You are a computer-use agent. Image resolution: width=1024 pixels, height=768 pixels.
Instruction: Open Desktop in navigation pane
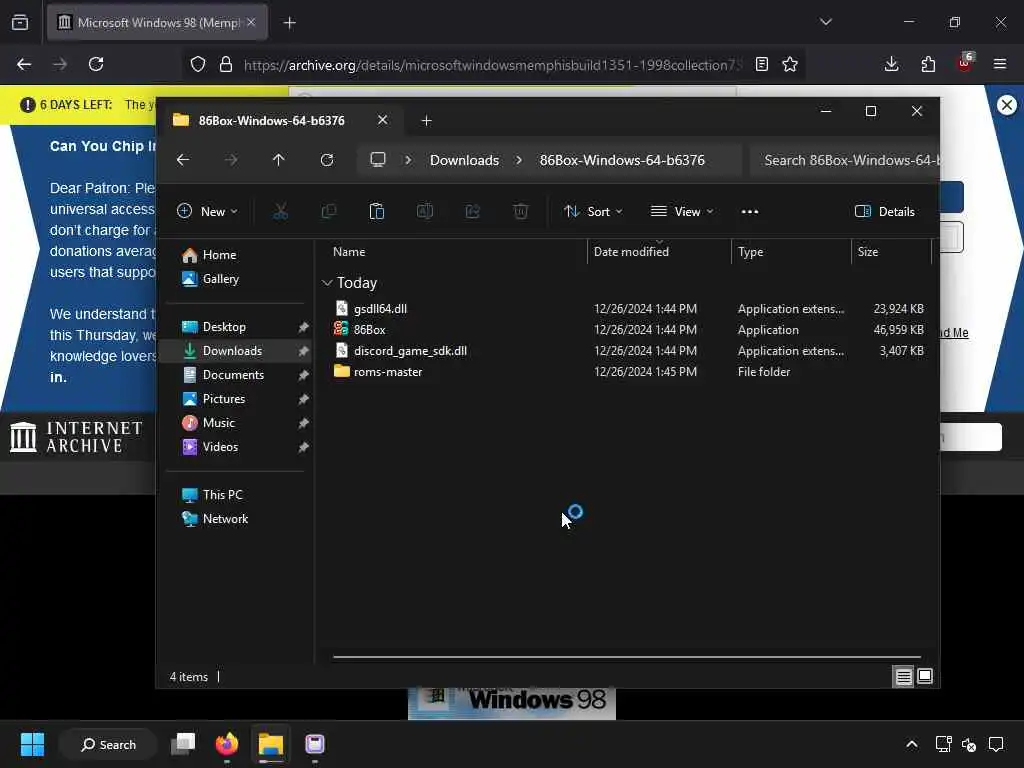point(224,327)
